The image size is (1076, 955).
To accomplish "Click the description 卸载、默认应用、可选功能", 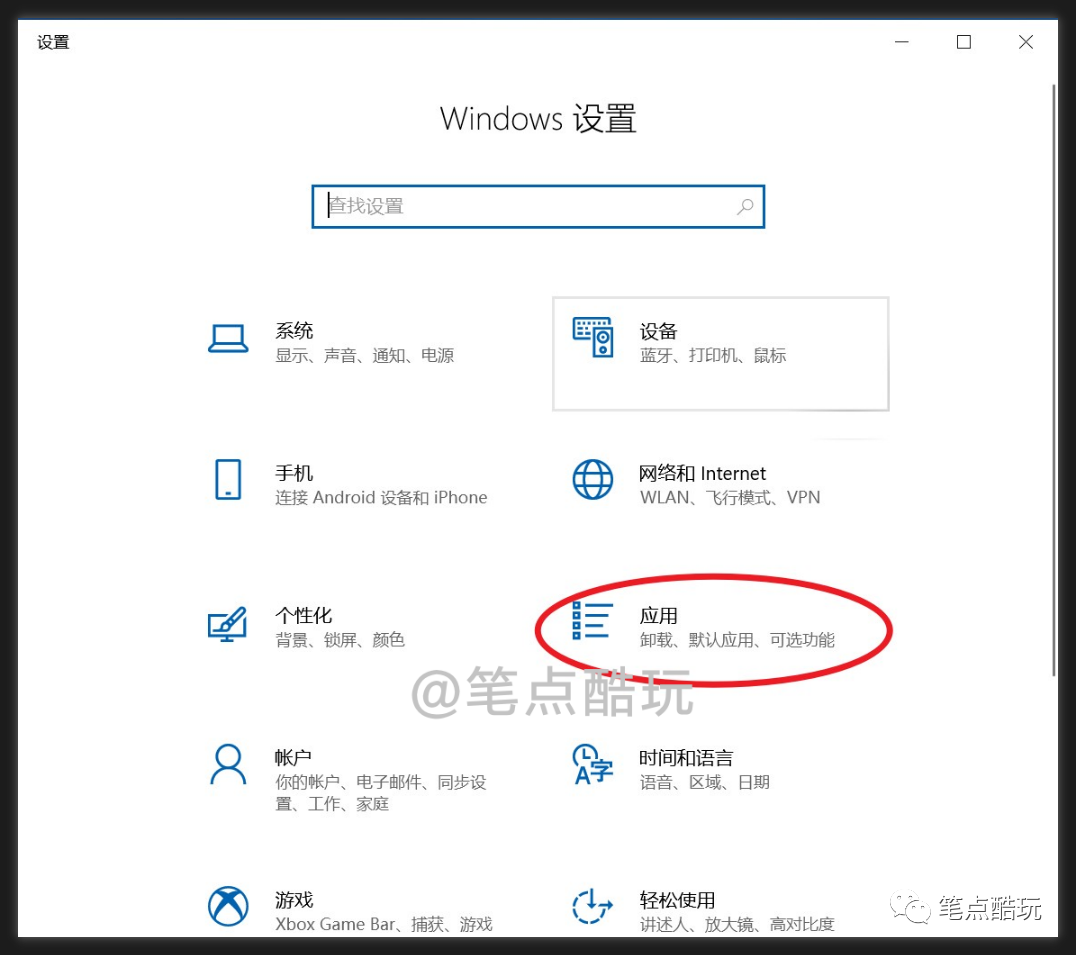I will point(737,640).
